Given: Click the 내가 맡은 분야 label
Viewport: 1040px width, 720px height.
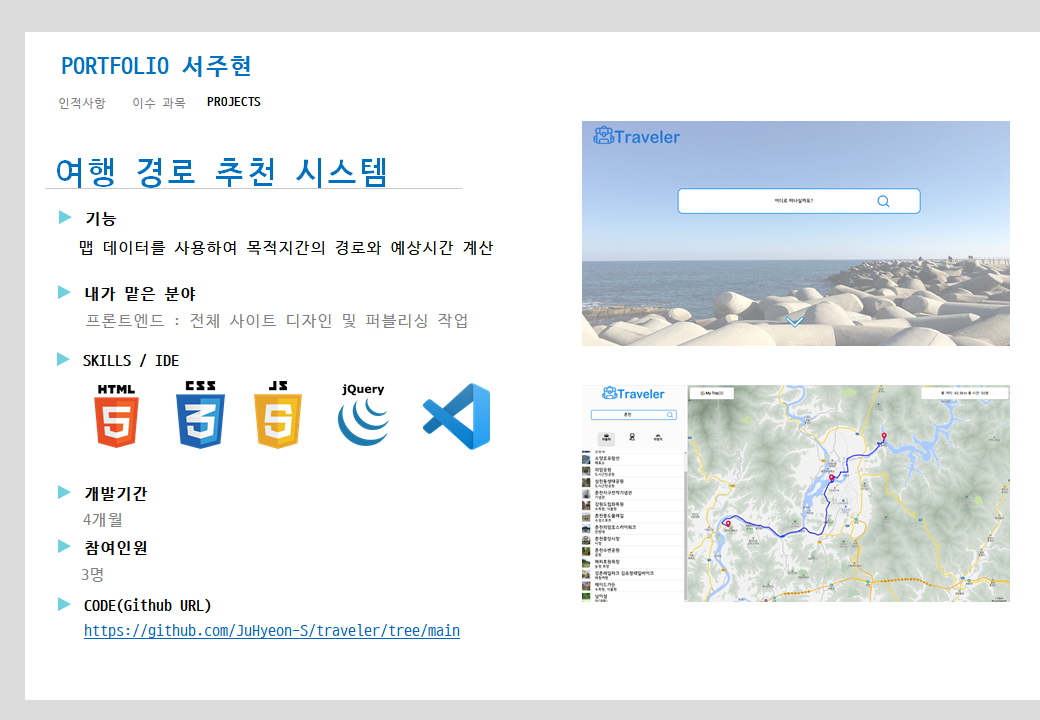Looking at the screenshot, I should [140, 293].
